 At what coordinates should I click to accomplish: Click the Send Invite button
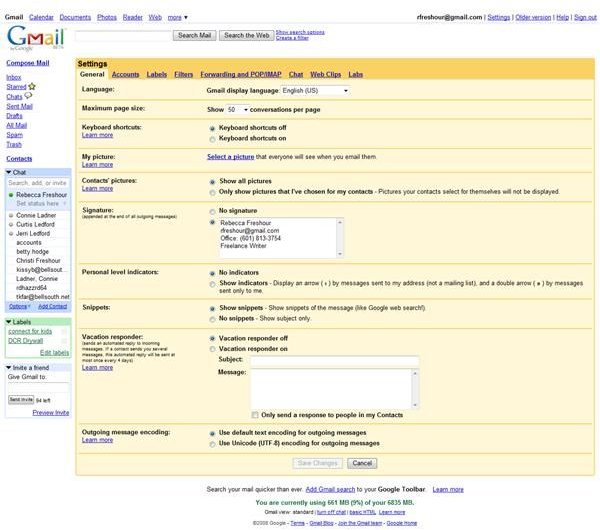coord(21,400)
